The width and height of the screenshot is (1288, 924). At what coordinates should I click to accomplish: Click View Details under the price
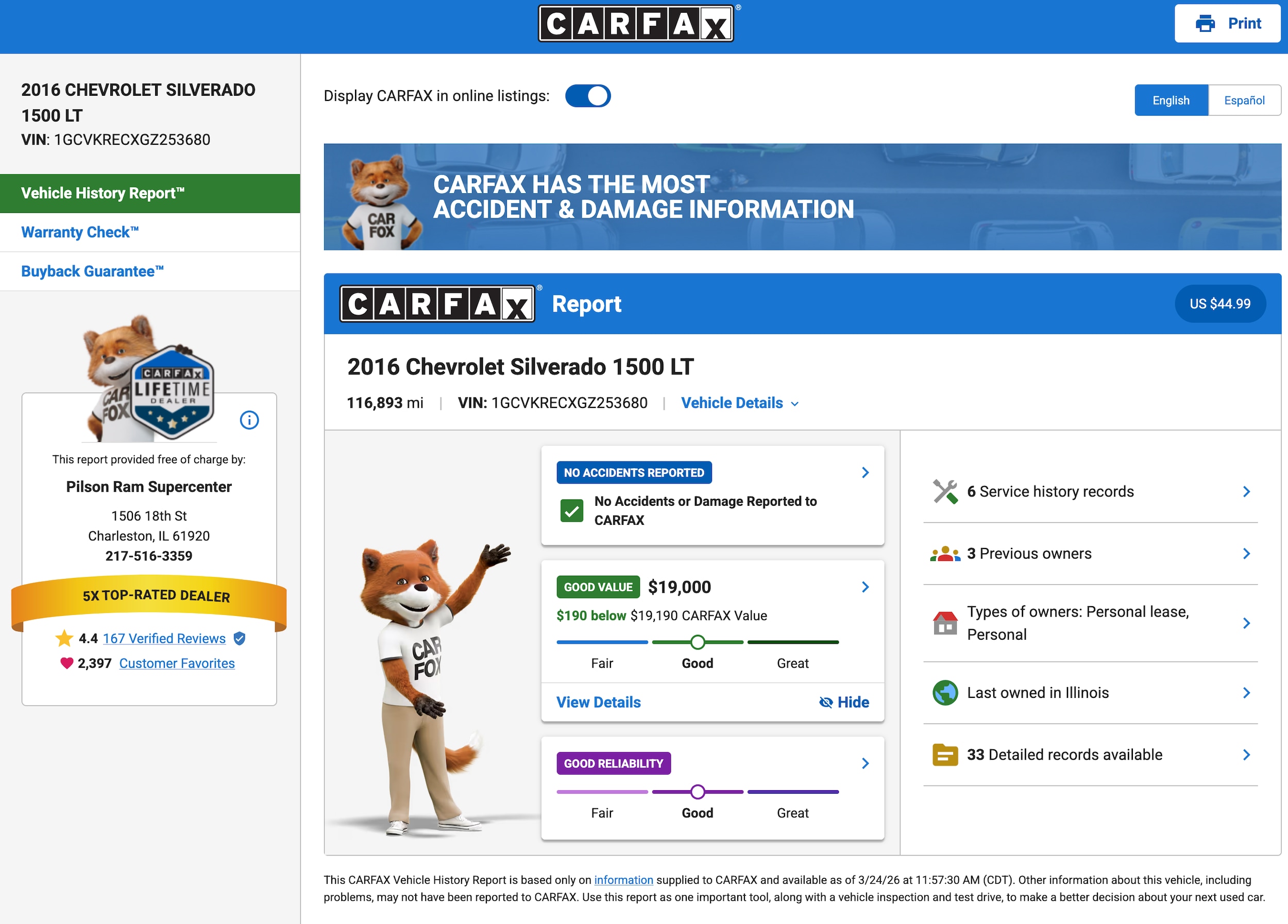click(x=598, y=702)
